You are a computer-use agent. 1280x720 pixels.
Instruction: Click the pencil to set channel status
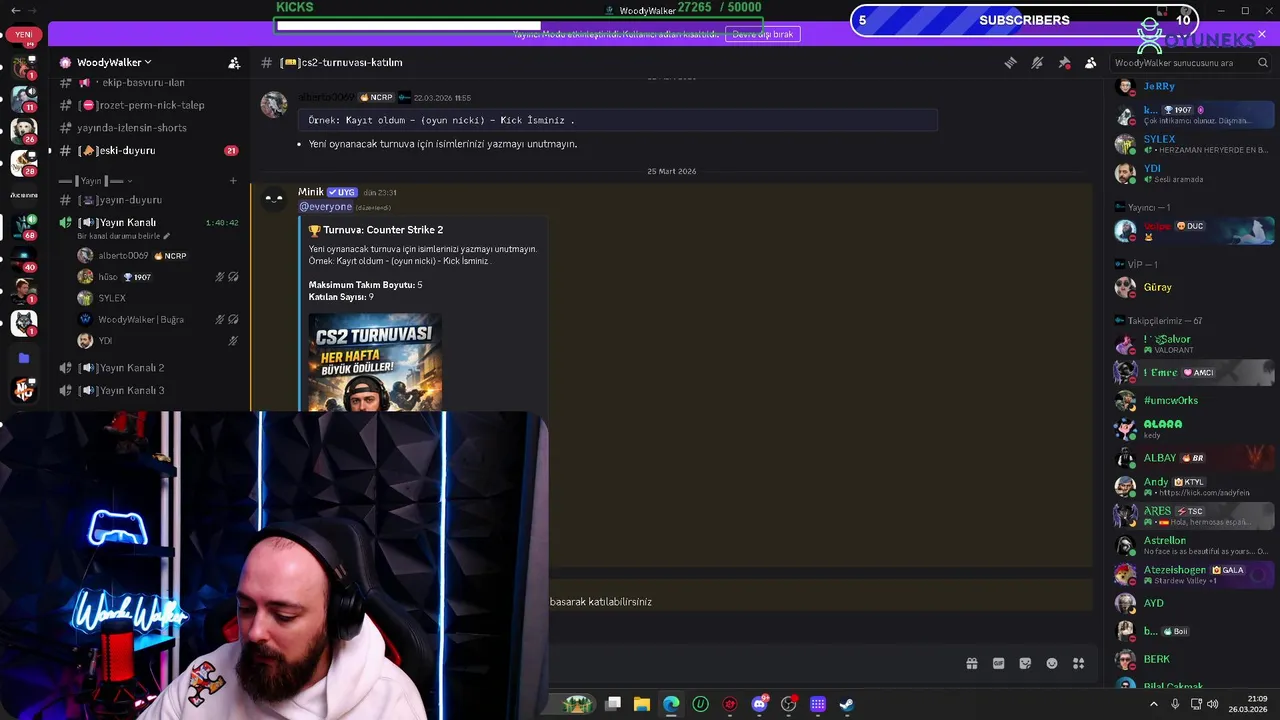[167, 236]
